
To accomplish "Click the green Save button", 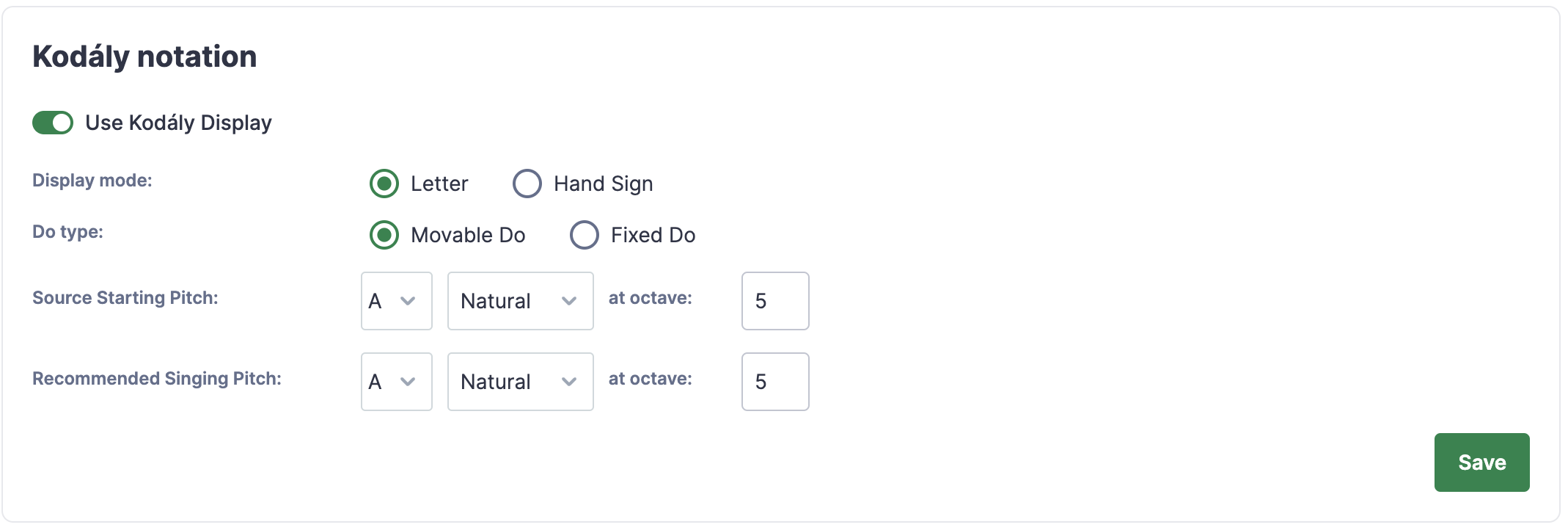I will (1482, 462).
